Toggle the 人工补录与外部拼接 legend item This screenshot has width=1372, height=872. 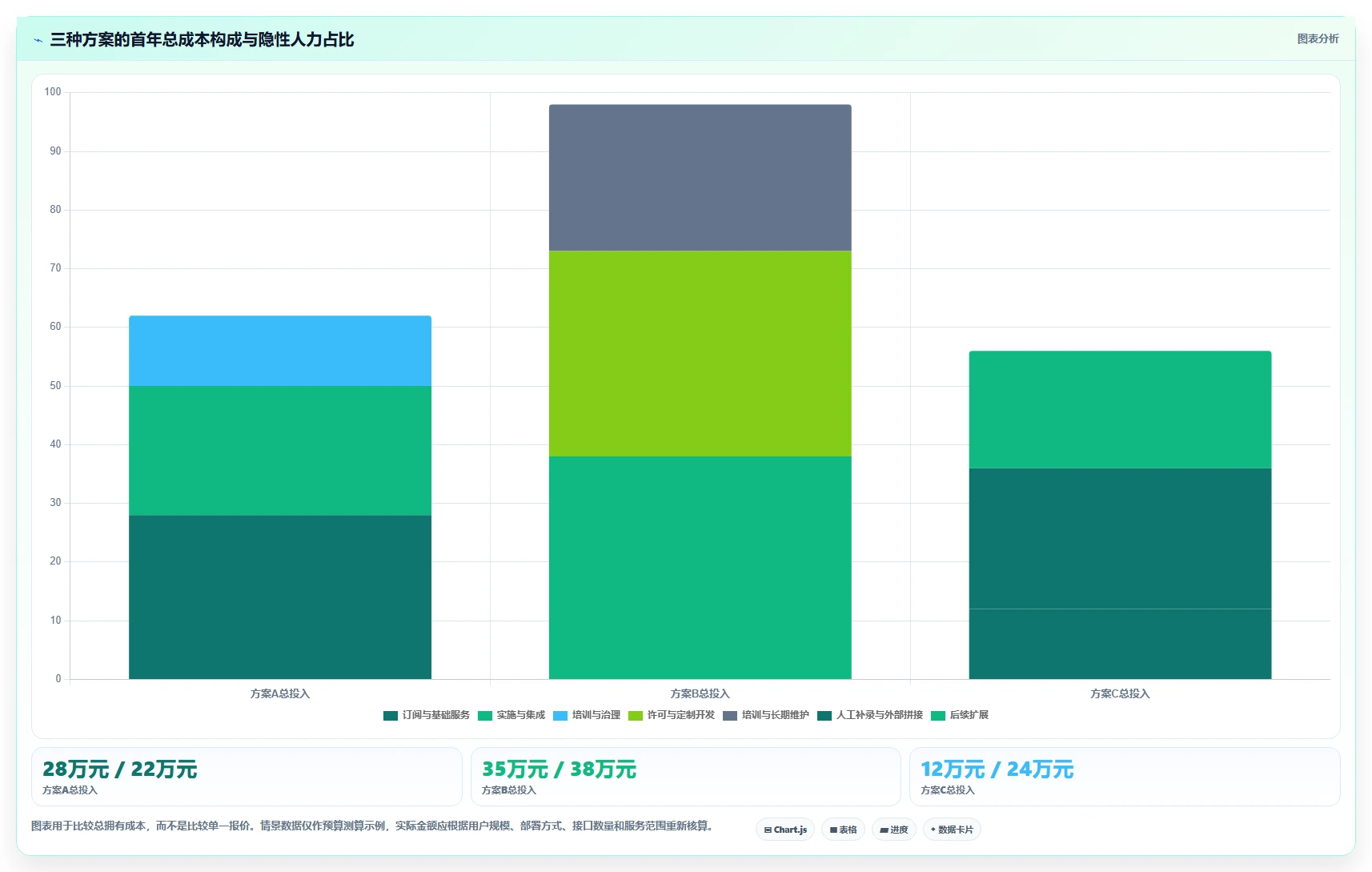click(x=870, y=715)
